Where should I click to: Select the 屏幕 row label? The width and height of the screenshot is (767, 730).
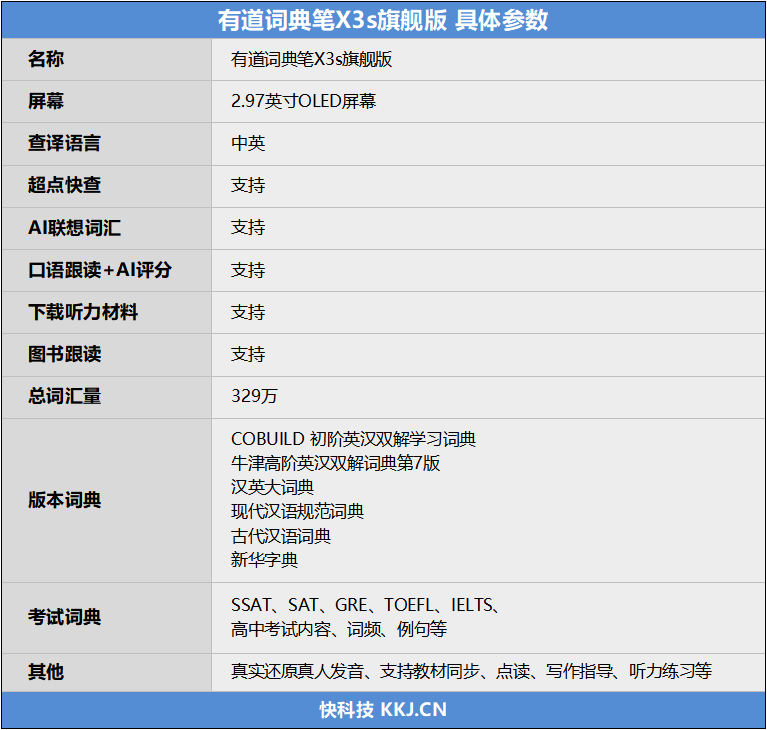click(46, 101)
